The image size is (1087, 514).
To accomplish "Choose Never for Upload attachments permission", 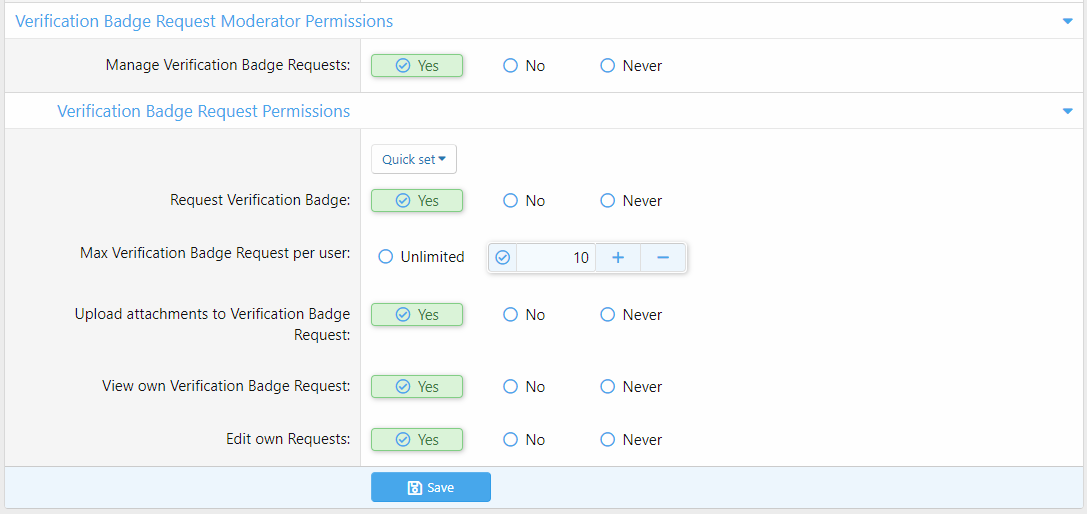I will click(608, 315).
